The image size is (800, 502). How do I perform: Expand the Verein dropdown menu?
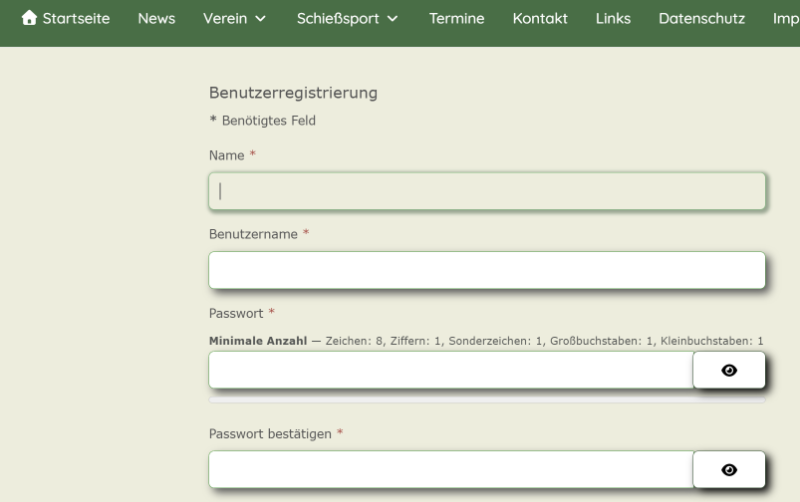[234, 18]
